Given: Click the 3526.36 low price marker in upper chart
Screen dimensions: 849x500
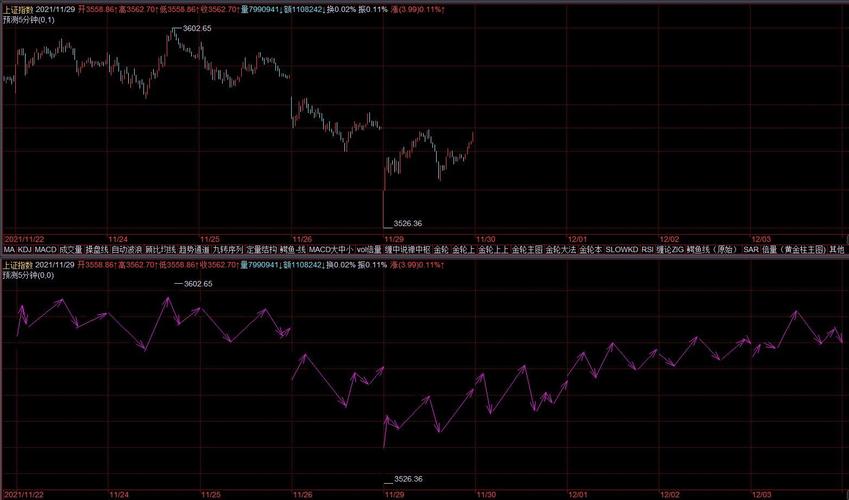Looking at the screenshot, I should [408, 223].
